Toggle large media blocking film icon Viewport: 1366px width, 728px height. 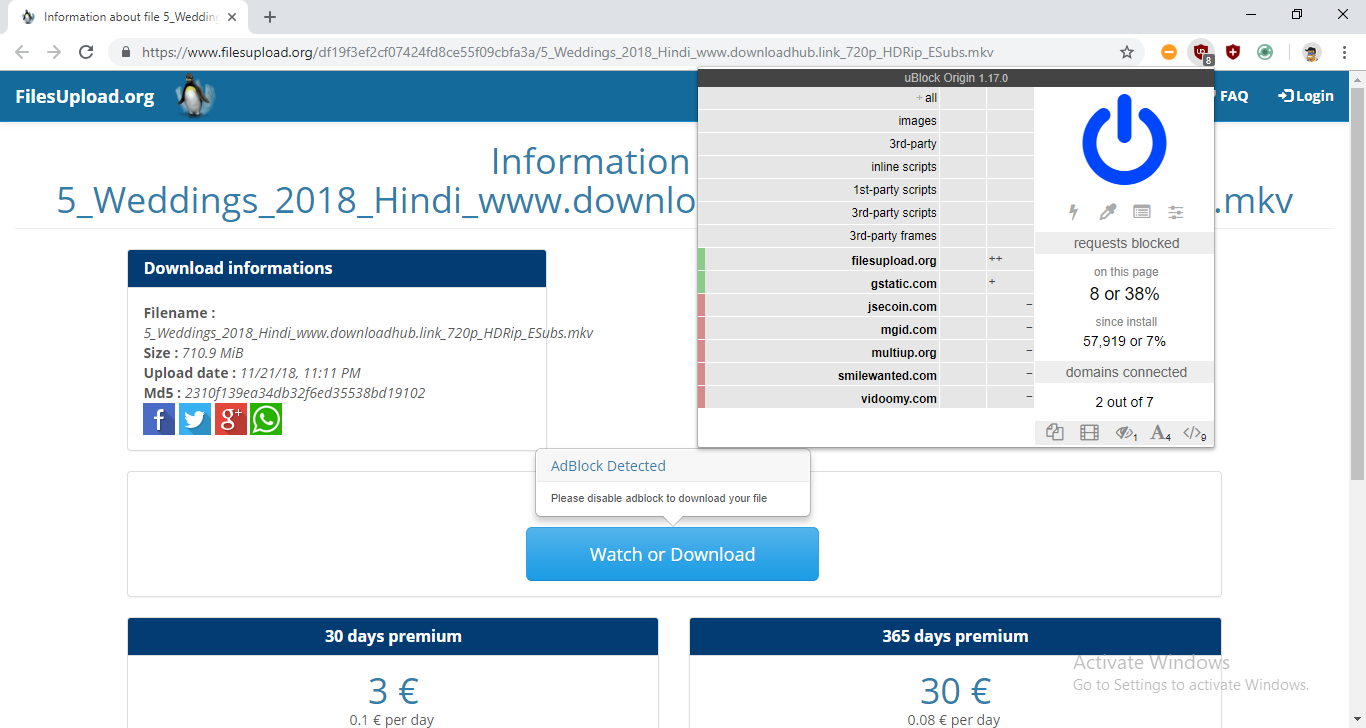coord(1089,433)
